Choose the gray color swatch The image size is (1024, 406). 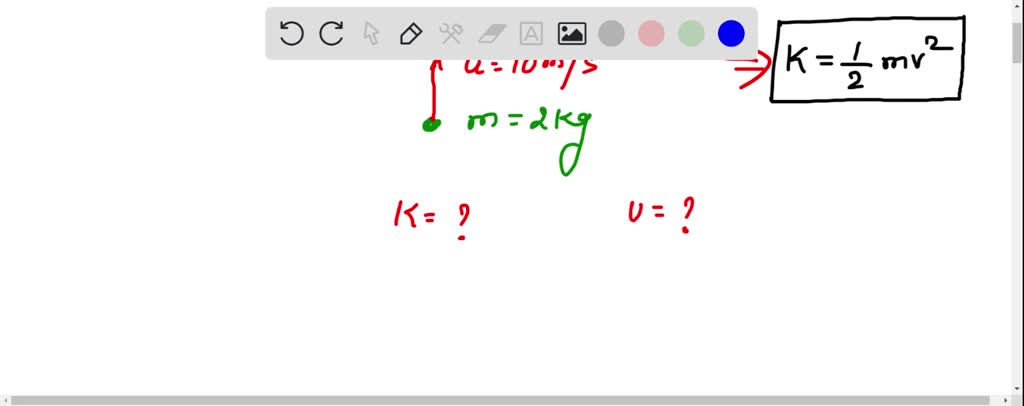[x=611, y=33]
